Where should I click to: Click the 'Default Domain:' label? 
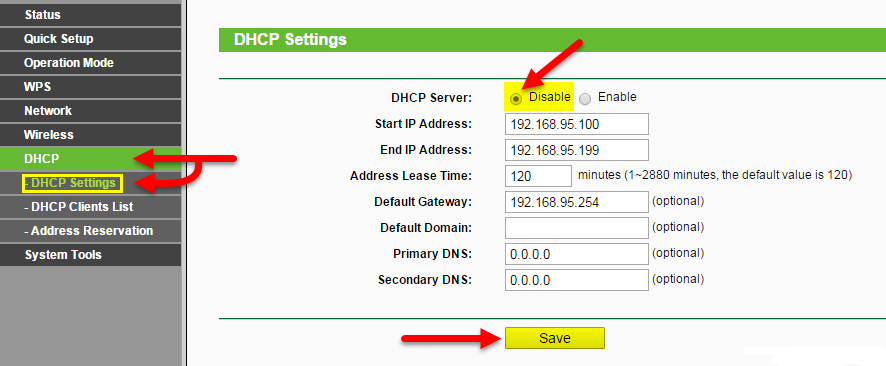coord(426,228)
